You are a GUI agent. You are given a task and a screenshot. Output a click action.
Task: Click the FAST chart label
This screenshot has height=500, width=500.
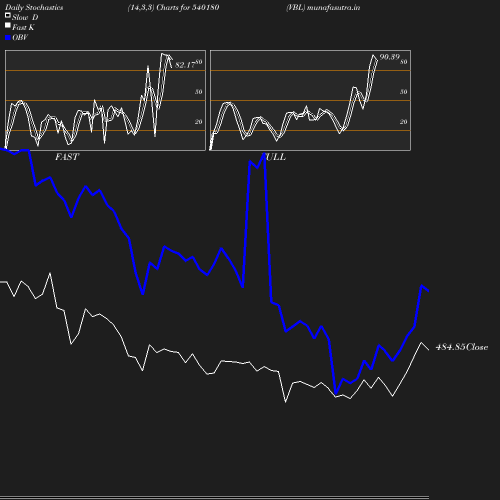(x=67, y=157)
